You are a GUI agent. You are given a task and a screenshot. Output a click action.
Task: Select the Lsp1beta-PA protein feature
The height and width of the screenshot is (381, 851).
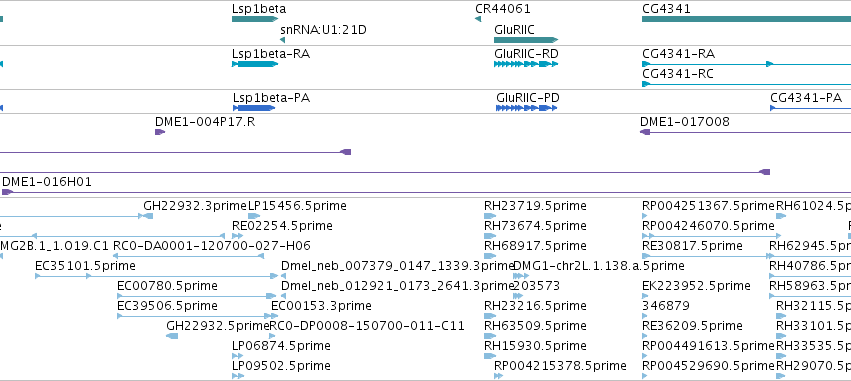[254, 108]
